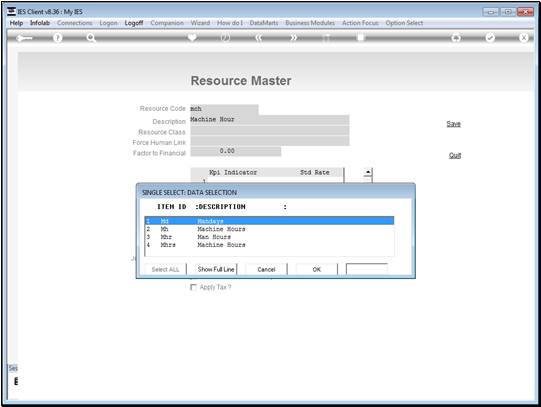Click the key icon in the toolbar
This screenshot has height=407, width=541.
click(x=24, y=38)
